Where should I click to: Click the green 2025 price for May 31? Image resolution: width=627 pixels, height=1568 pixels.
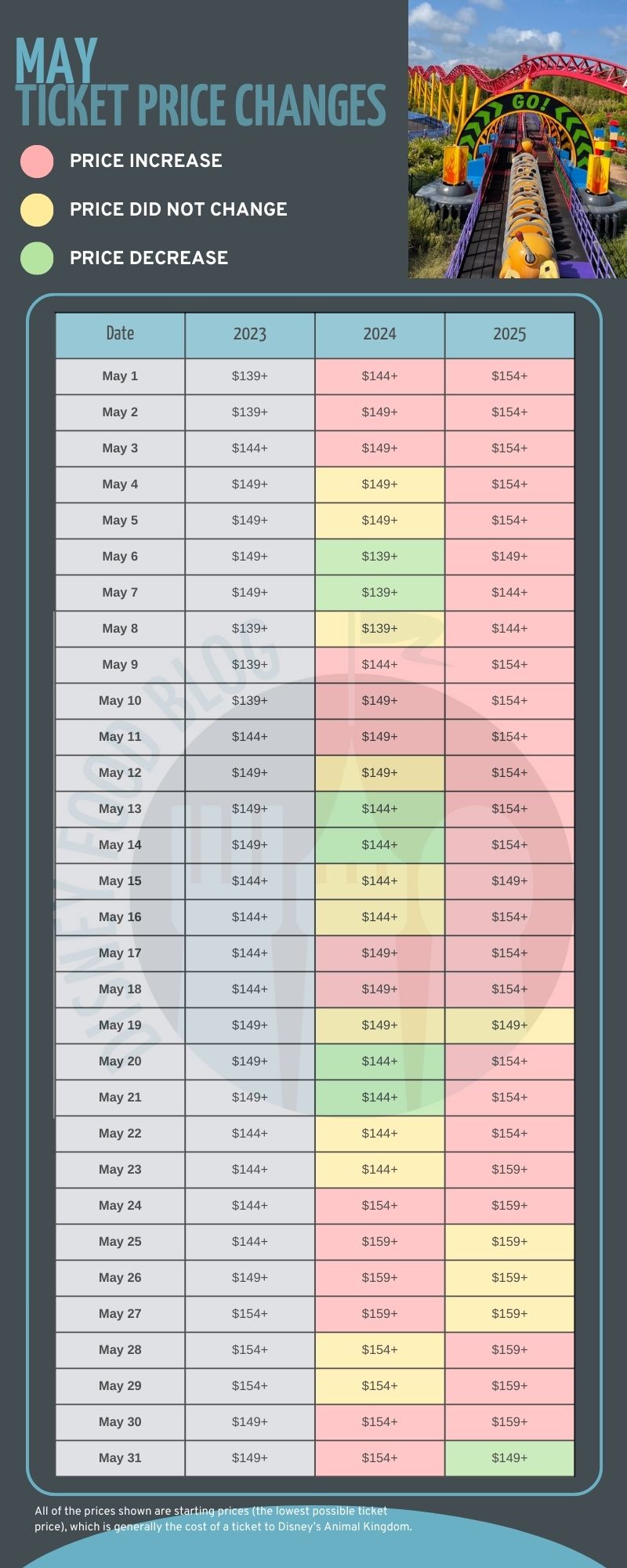click(509, 1458)
